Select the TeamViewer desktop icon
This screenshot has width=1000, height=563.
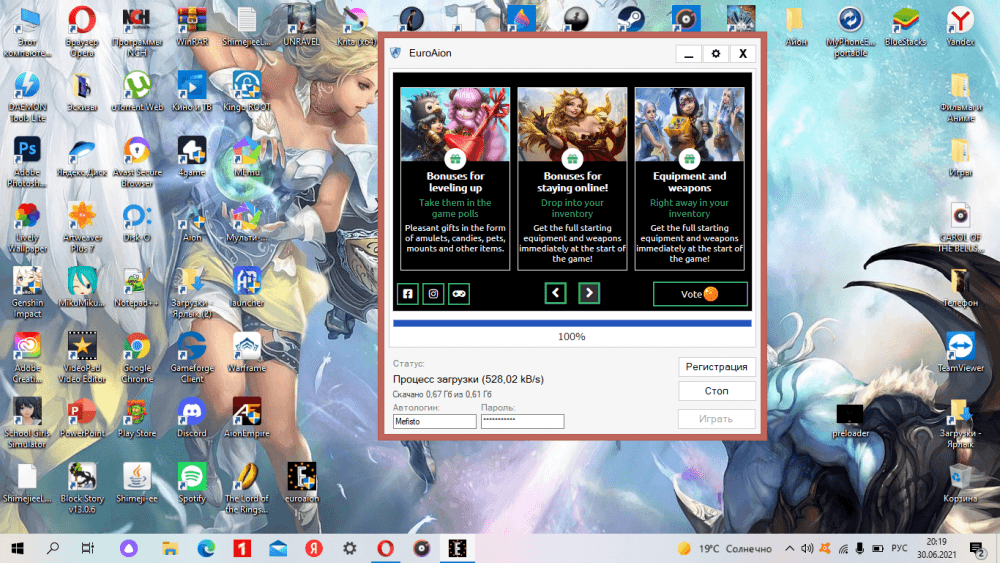(960, 350)
